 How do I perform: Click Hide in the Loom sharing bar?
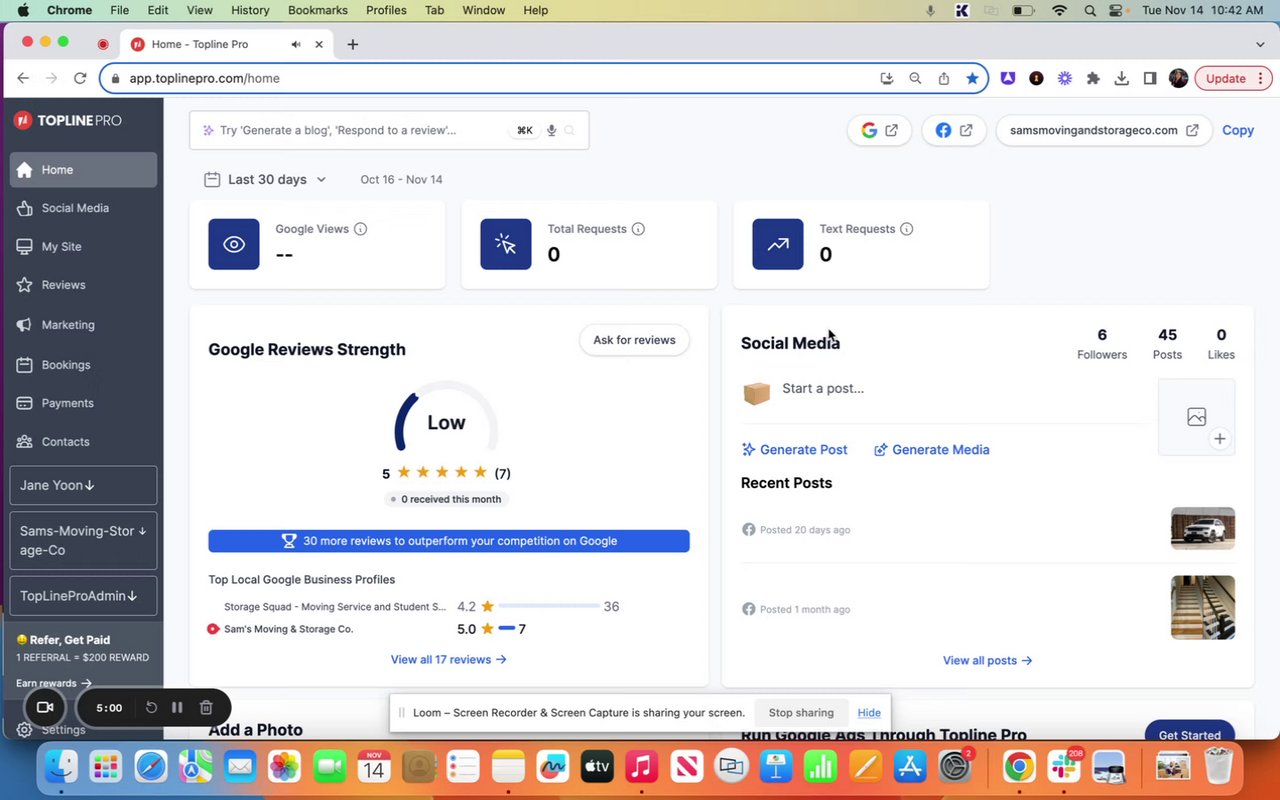tap(869, 713)
